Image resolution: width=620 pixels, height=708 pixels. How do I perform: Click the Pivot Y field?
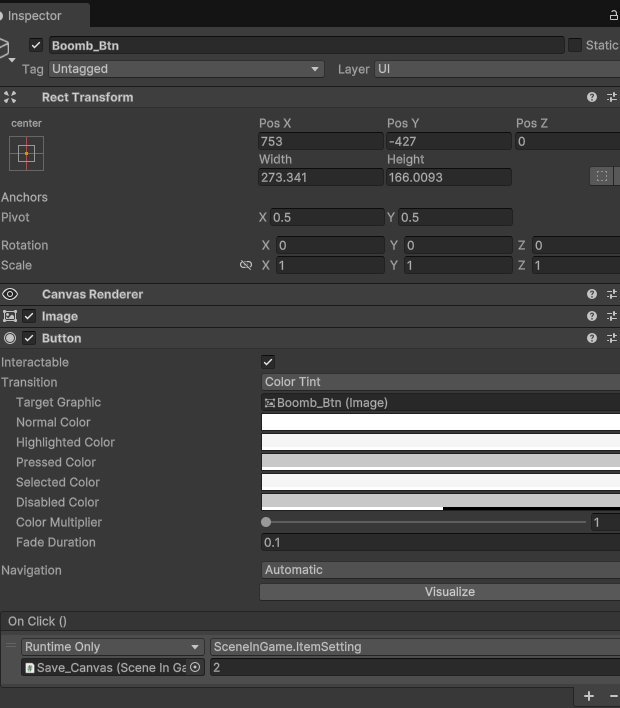[x=455, y=217]
